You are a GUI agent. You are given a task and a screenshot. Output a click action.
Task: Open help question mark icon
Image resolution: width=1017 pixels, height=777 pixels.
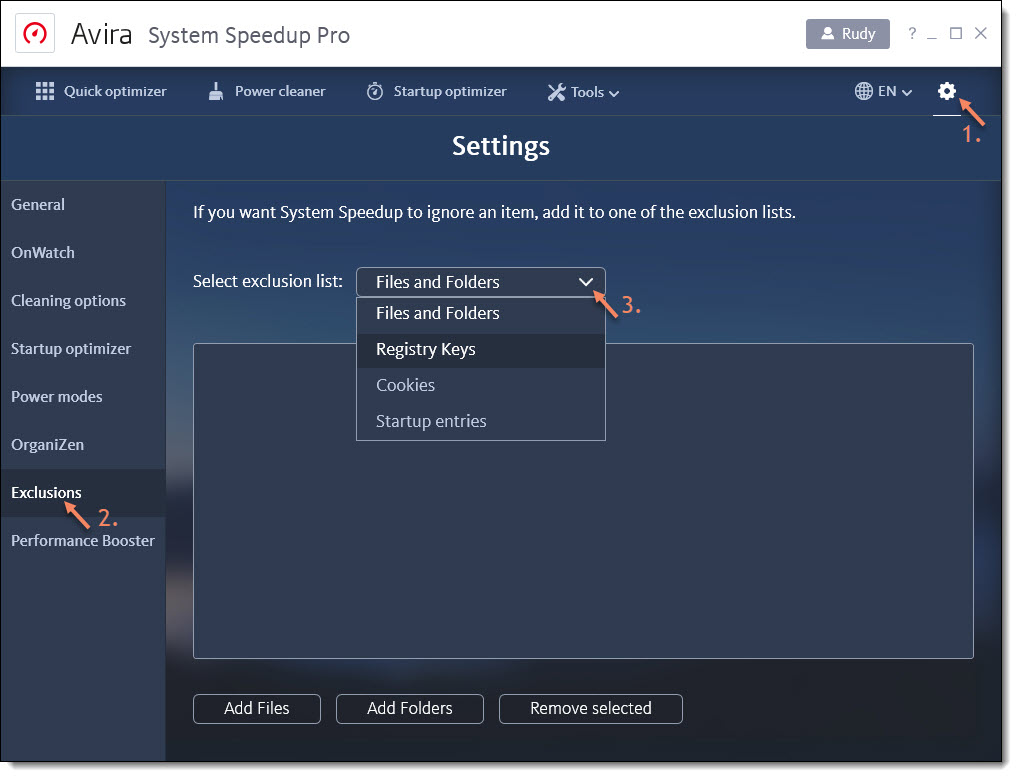point(912,33)
